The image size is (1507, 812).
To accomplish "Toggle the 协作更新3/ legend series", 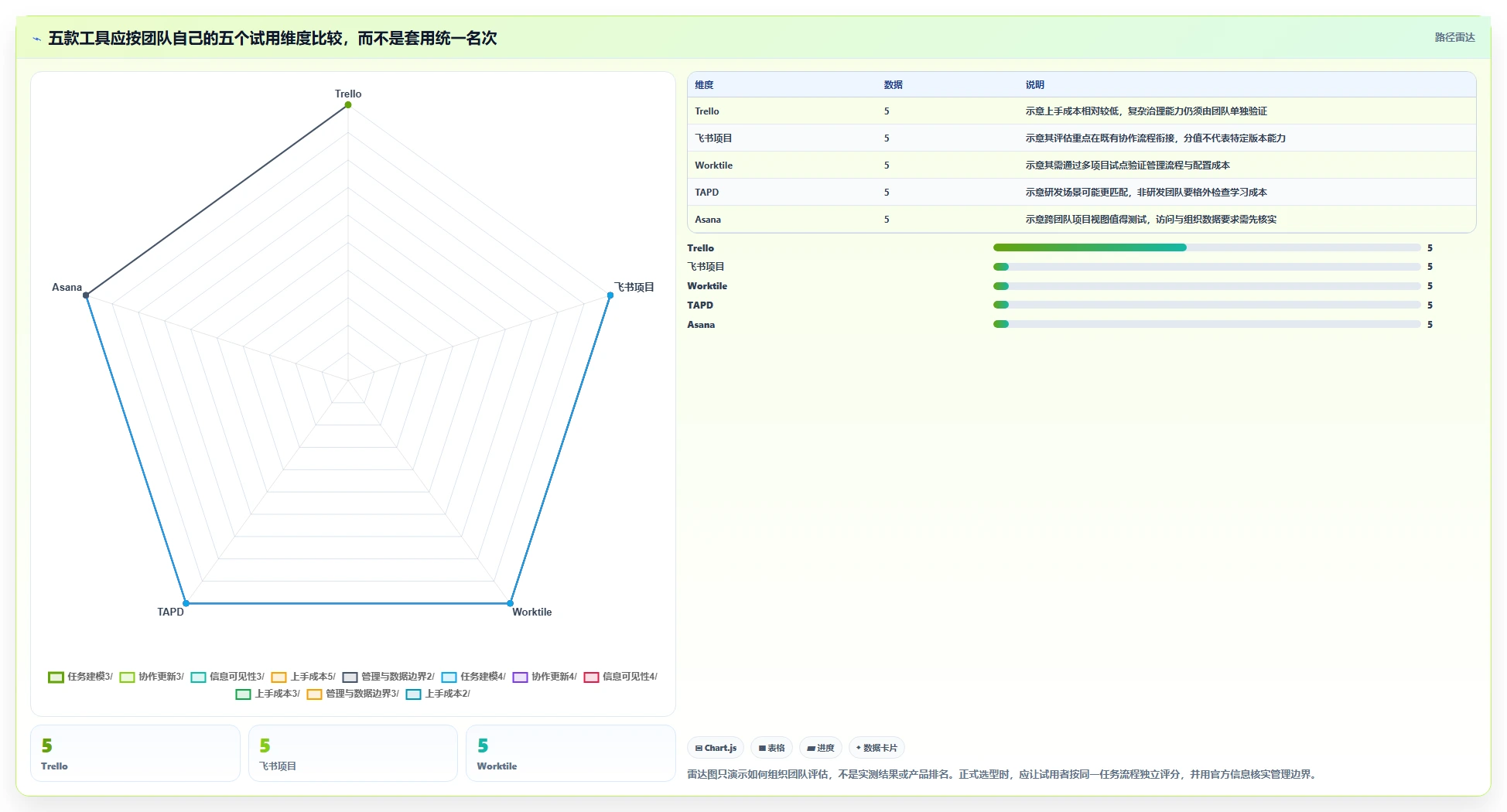I will (152, 677).
